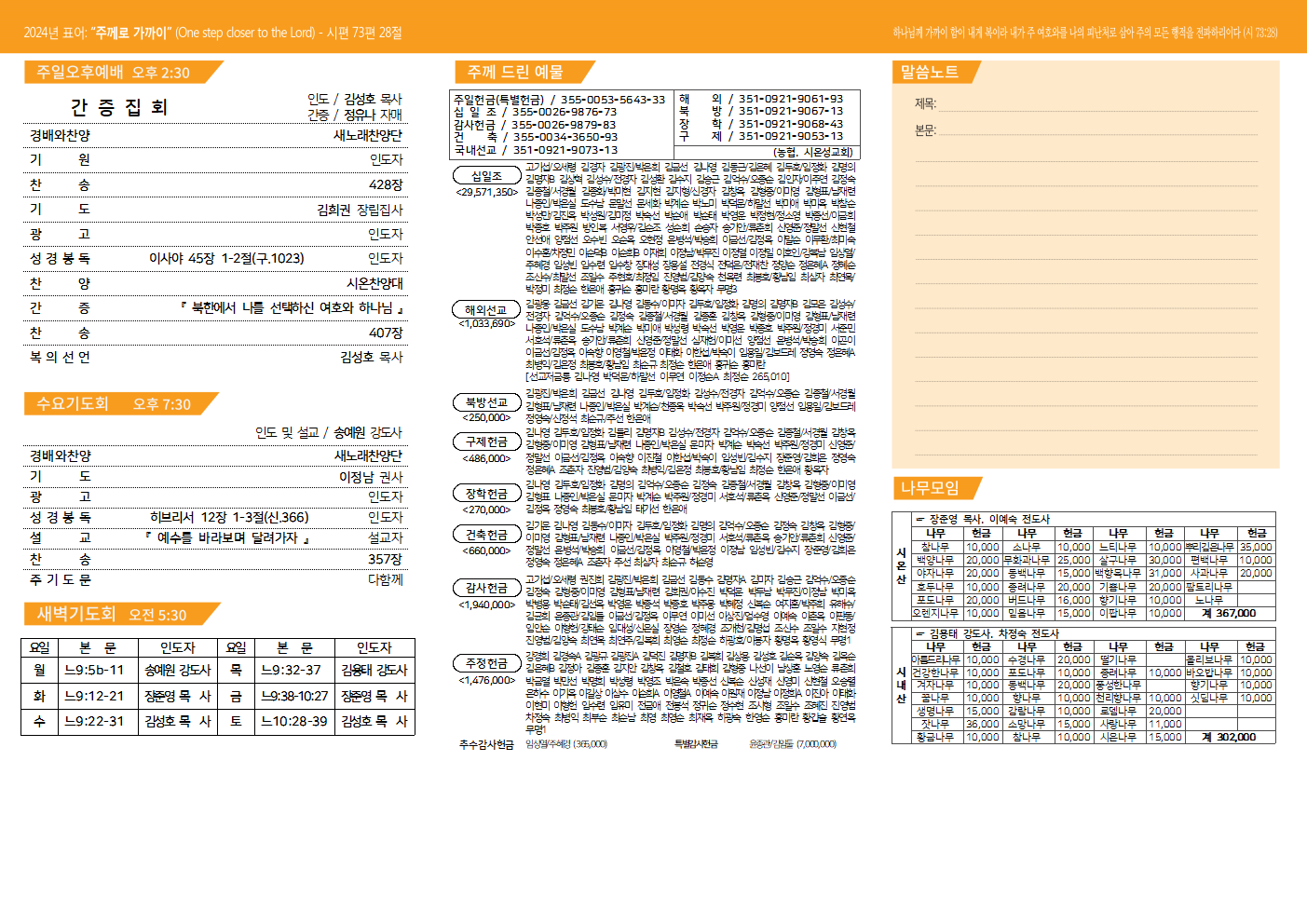Select '김희권 장립집사' in the prayer row
Image resolution: width=1307 pixels, height=924 pixels.
tap(360, 210)
